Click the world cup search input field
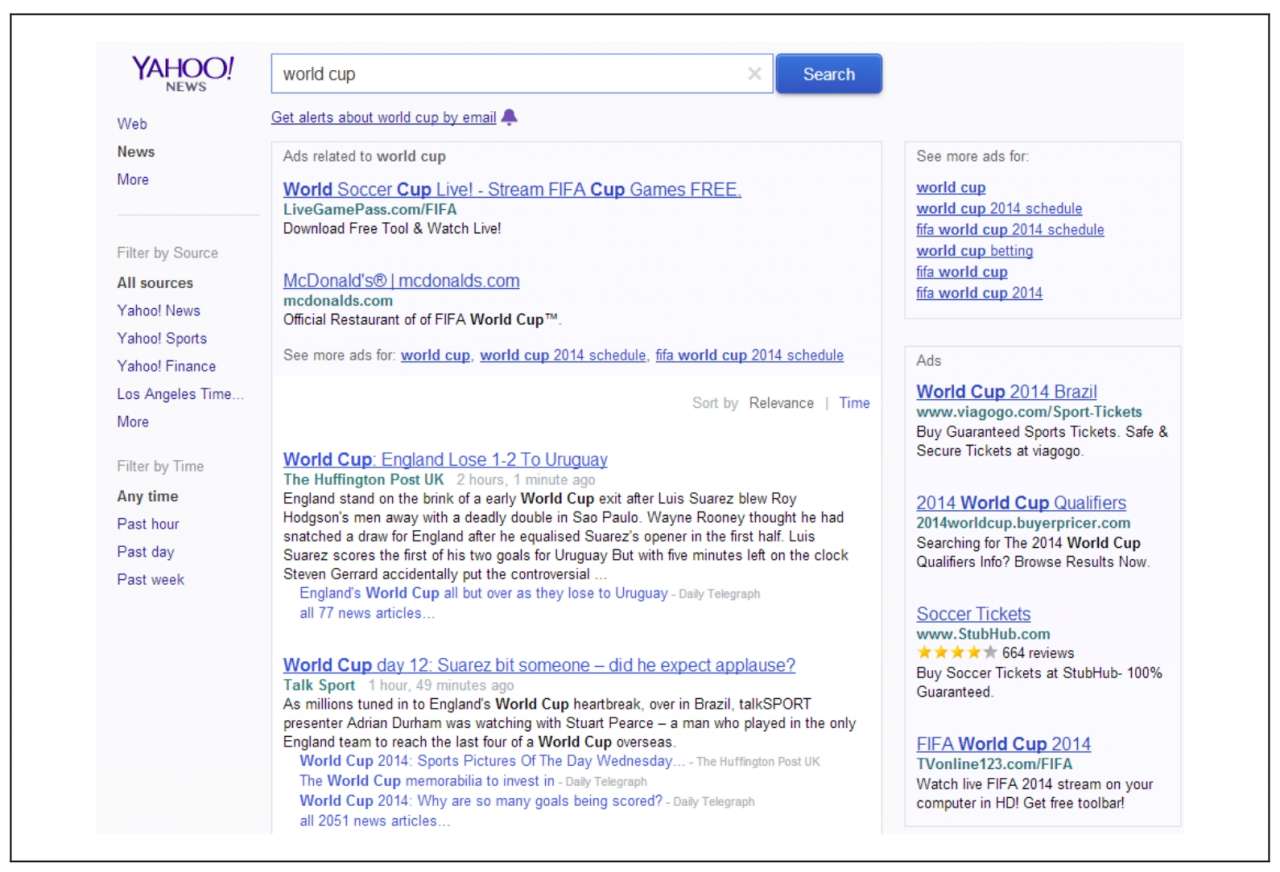 coord(522,74)
